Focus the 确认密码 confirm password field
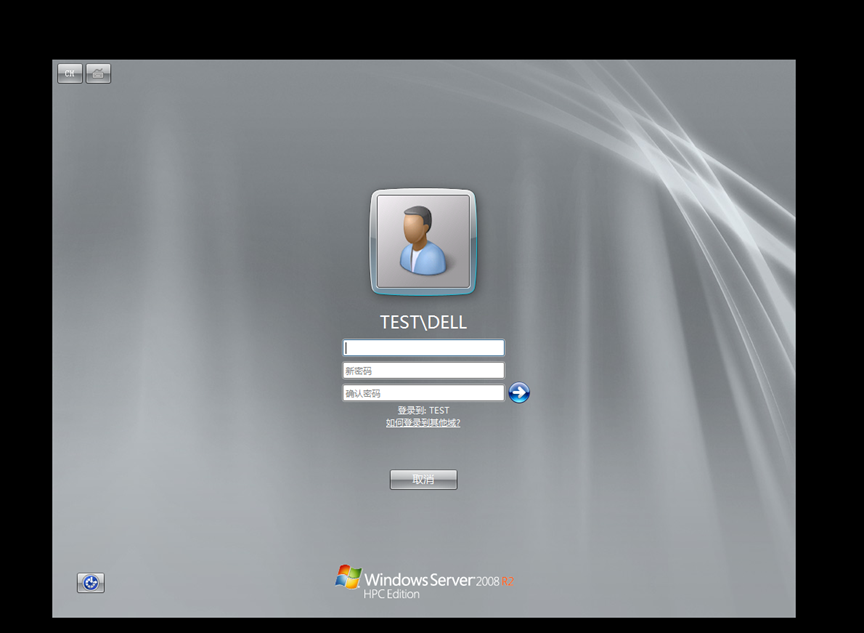 [x=423, y=392]
